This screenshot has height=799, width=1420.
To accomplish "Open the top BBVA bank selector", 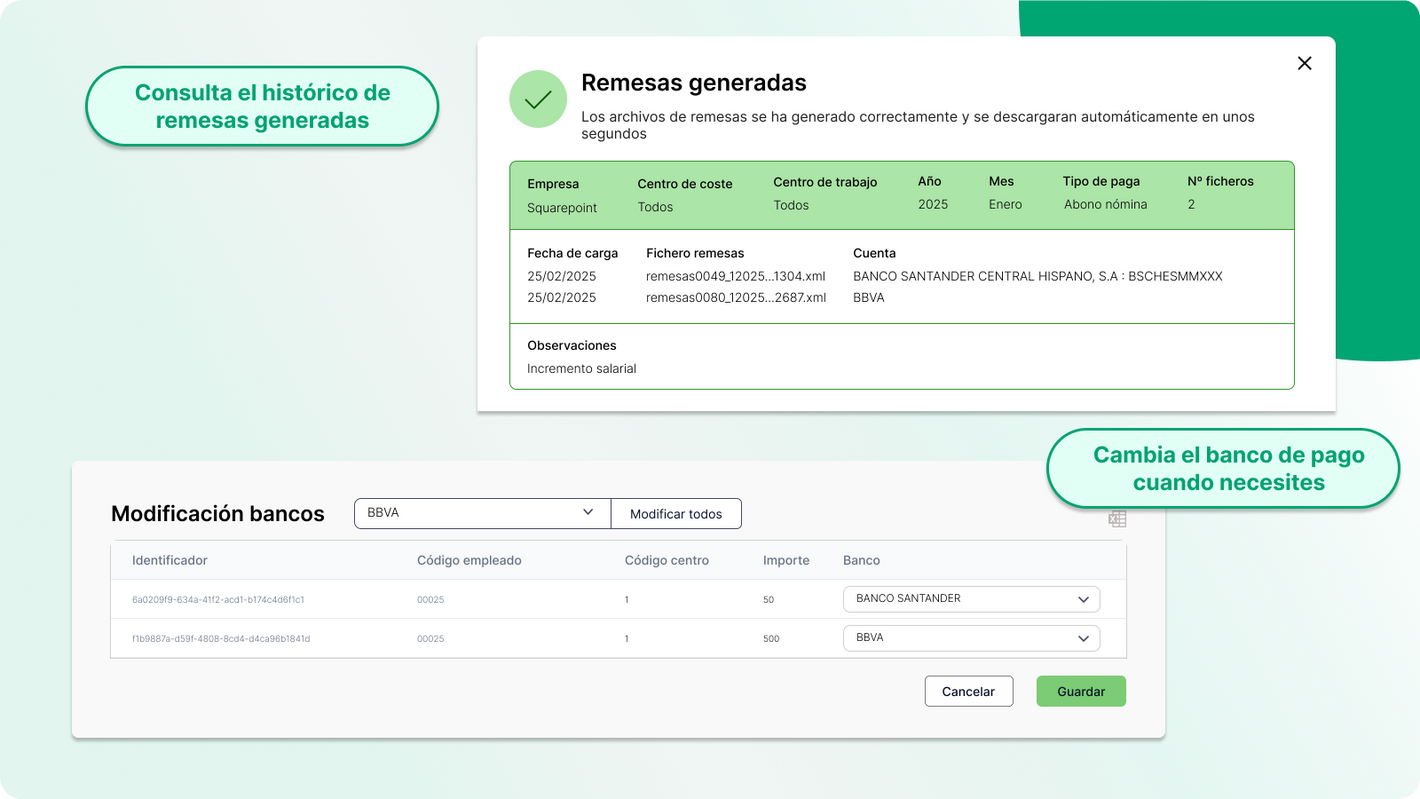I will pyautogui.click(x=482, y=513).
